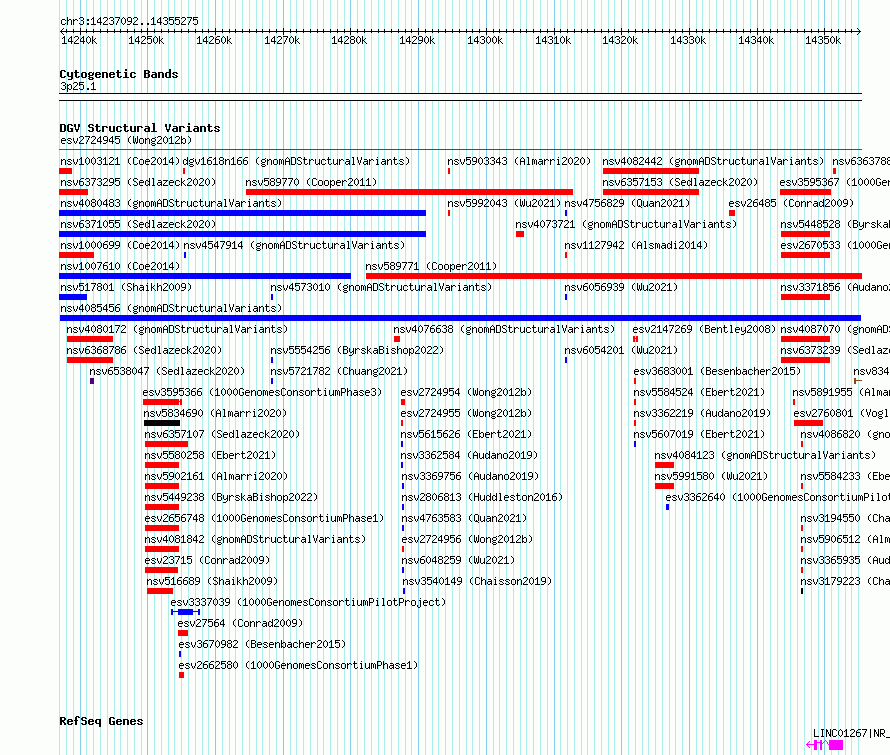Select nsv6054201 (Wu2021) label
This screenshot has height=755, width=890.
[621, 350]
